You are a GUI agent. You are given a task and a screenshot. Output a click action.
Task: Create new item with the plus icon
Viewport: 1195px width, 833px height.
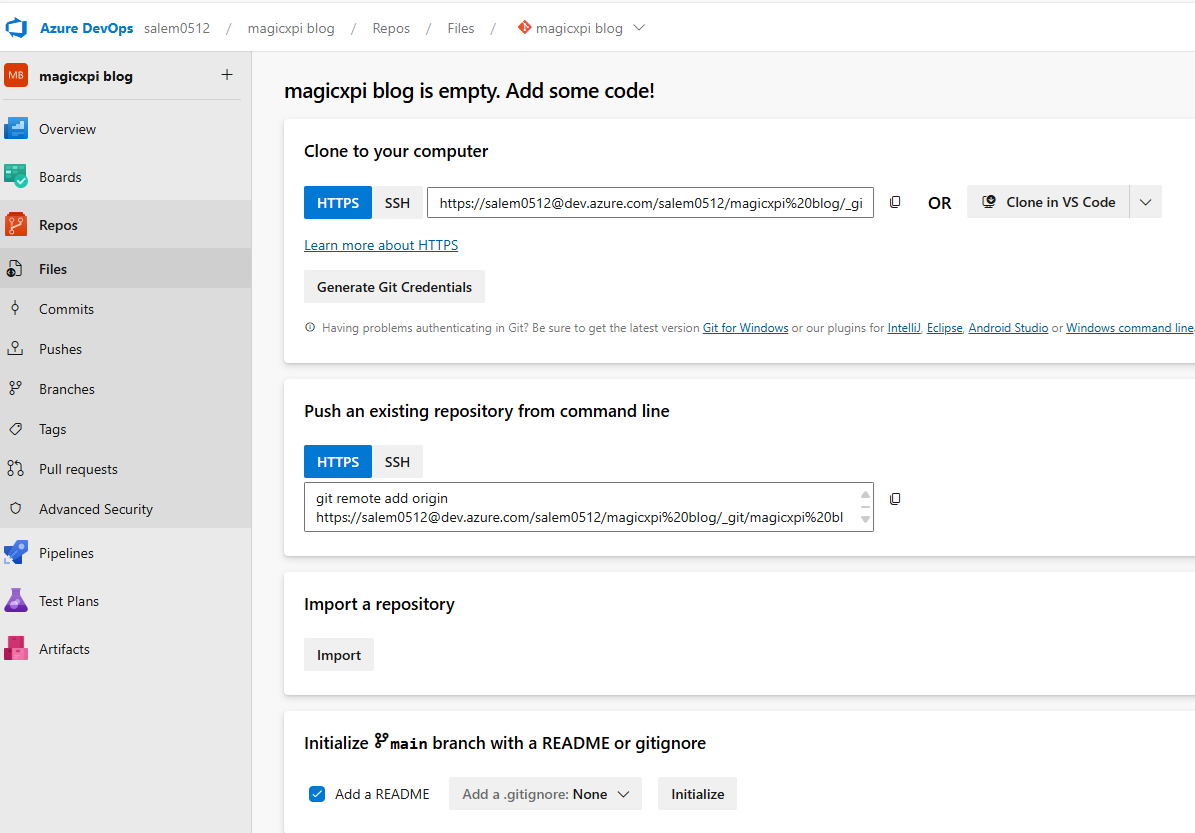[x=227, y=75]
